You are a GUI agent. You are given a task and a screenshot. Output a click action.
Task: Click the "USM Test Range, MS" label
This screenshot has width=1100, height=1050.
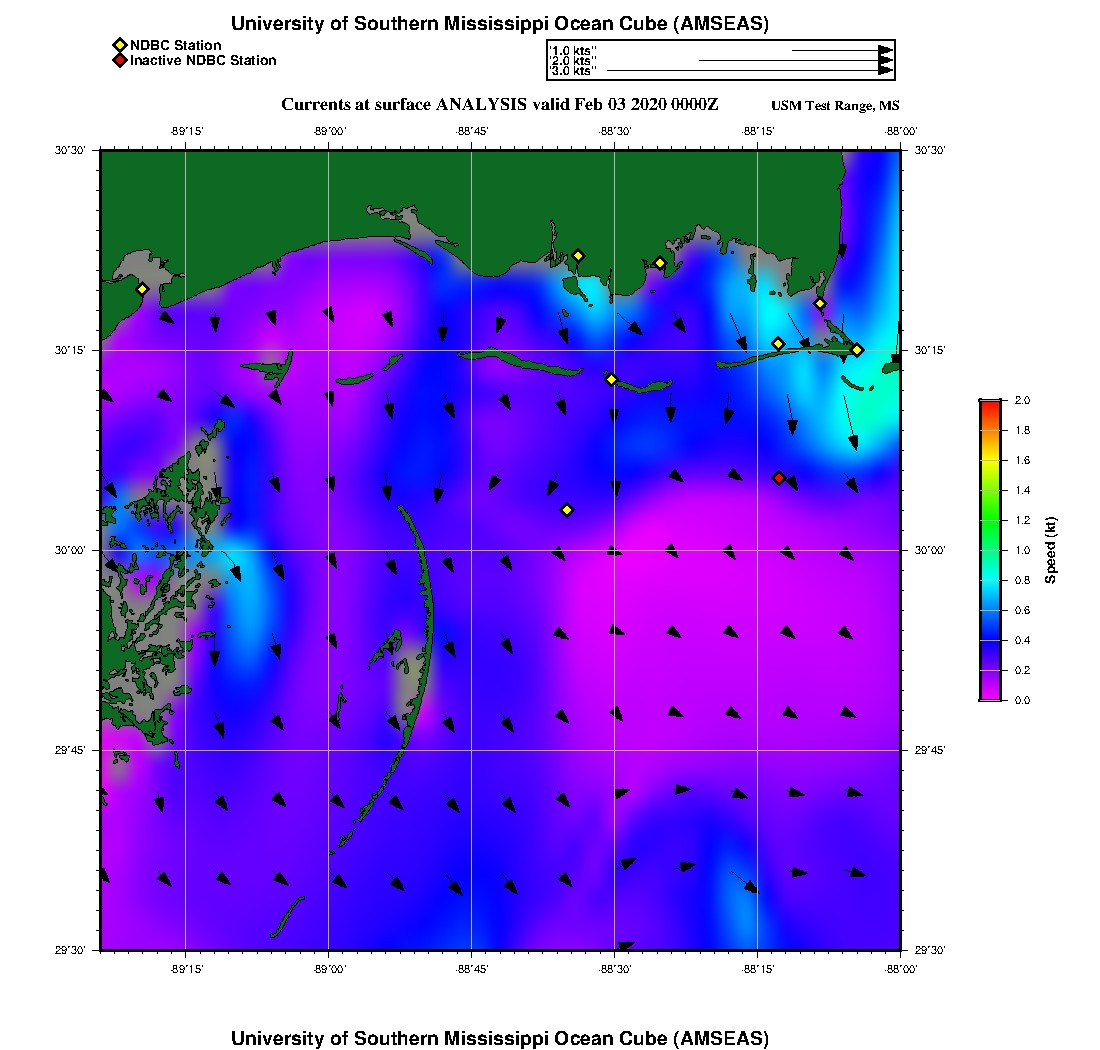tap(835, 106)
